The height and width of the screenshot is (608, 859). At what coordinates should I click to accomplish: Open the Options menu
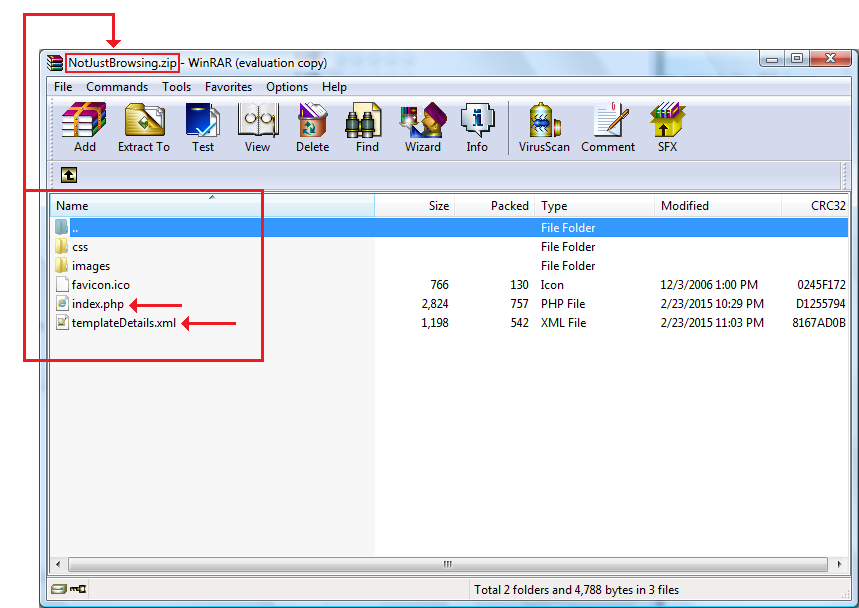click(x=287, y=87)
